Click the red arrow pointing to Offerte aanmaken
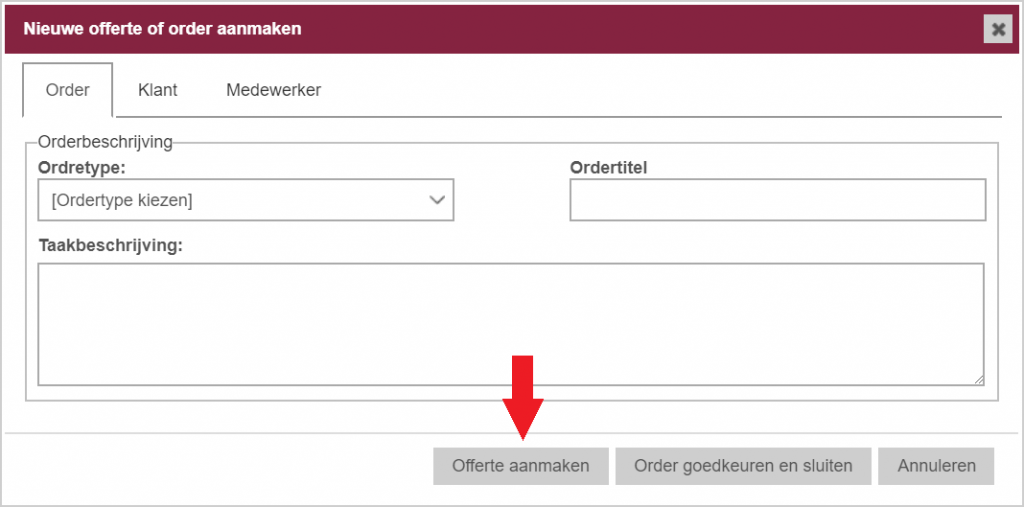Screen dimensions: 1024x507 coord(522,397)
